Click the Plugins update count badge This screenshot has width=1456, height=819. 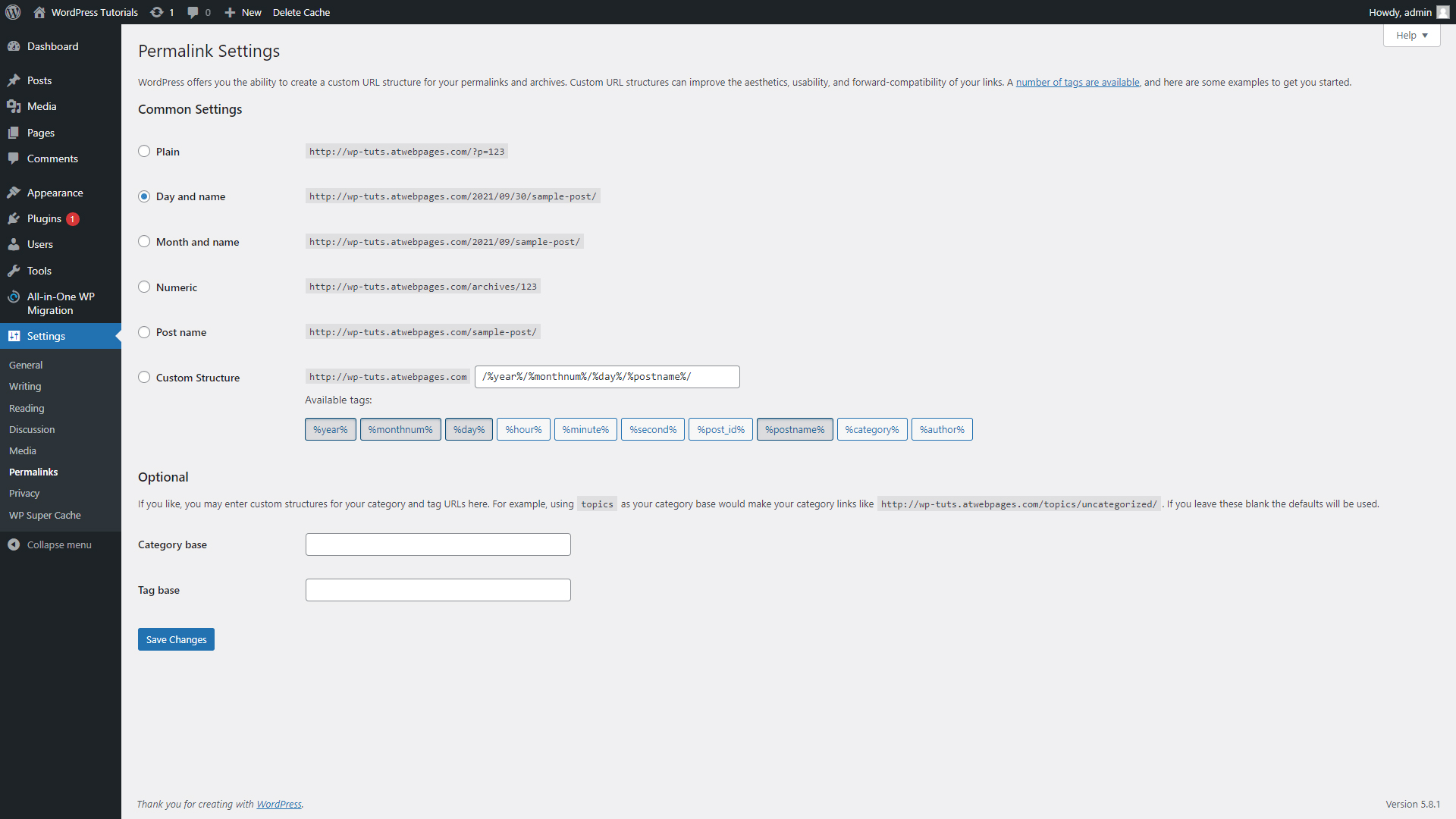72,219
